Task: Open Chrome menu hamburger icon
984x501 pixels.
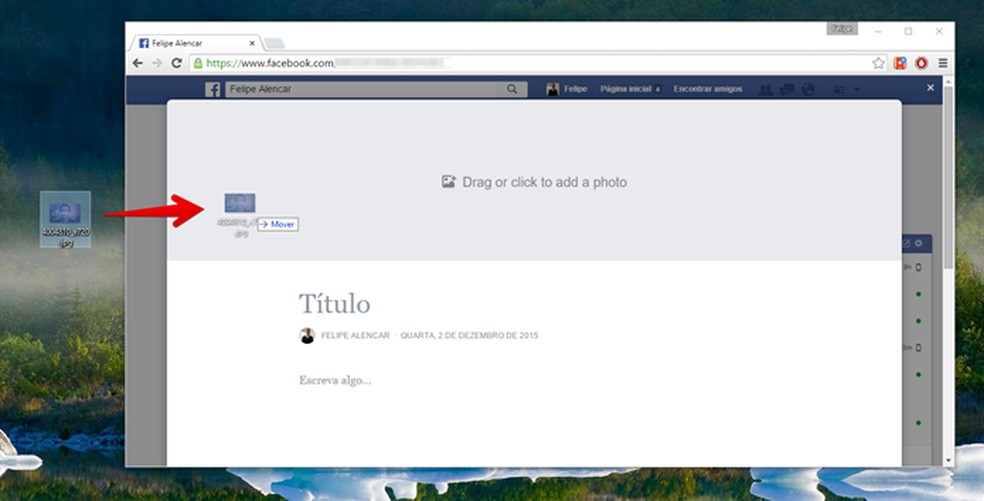Action: tap(943, 63)
